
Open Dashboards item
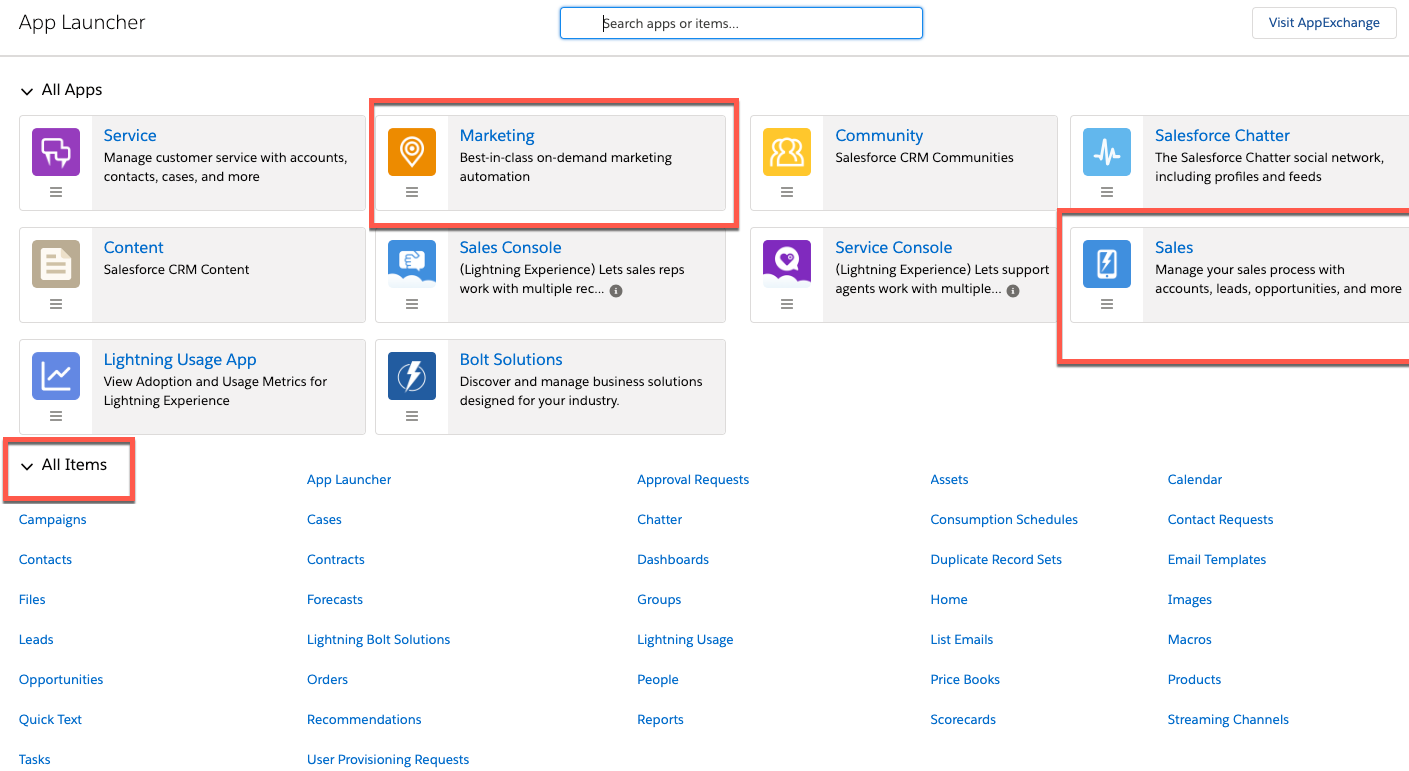tap(673, 560)
